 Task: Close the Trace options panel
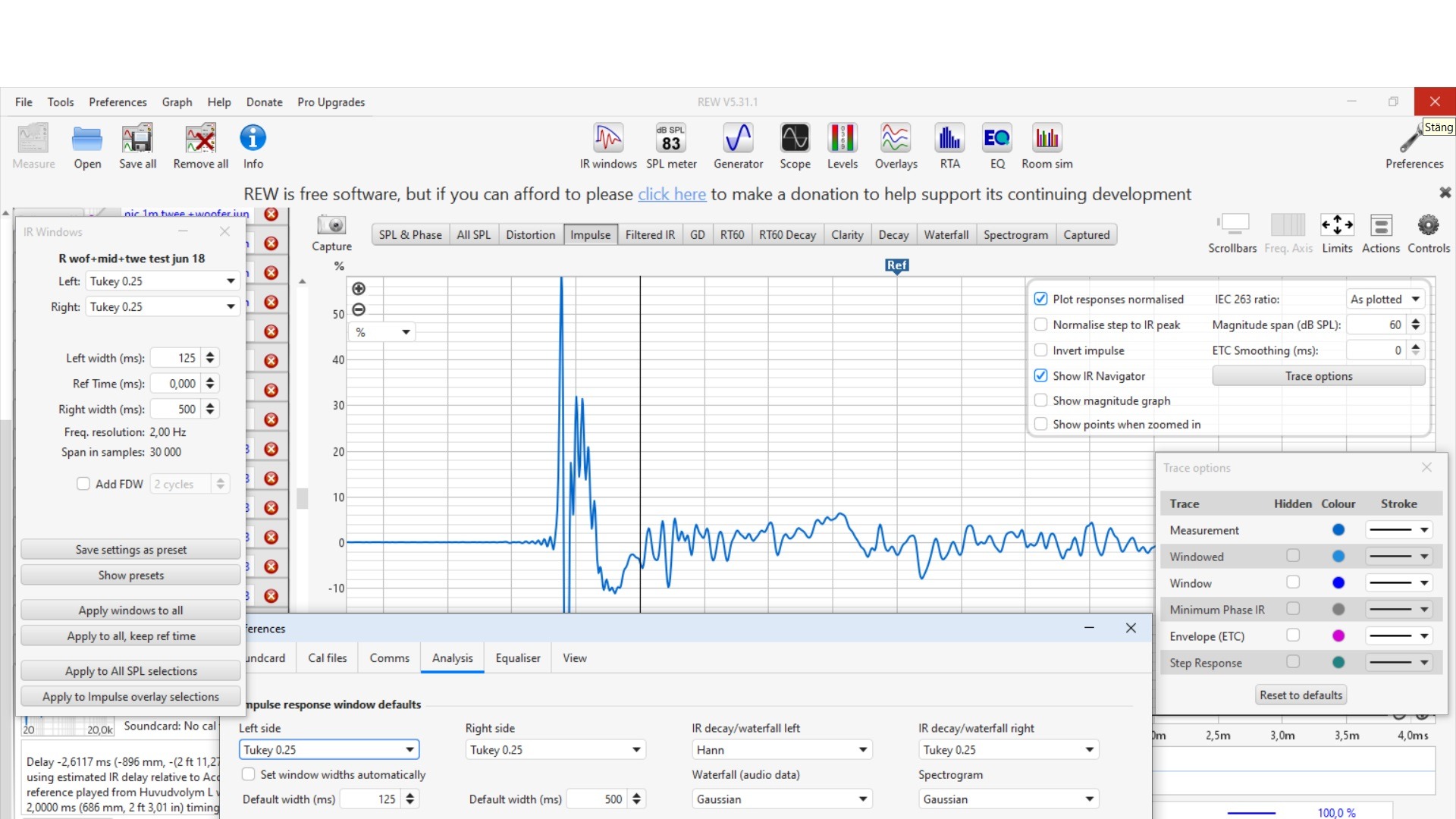(1426, 467)
